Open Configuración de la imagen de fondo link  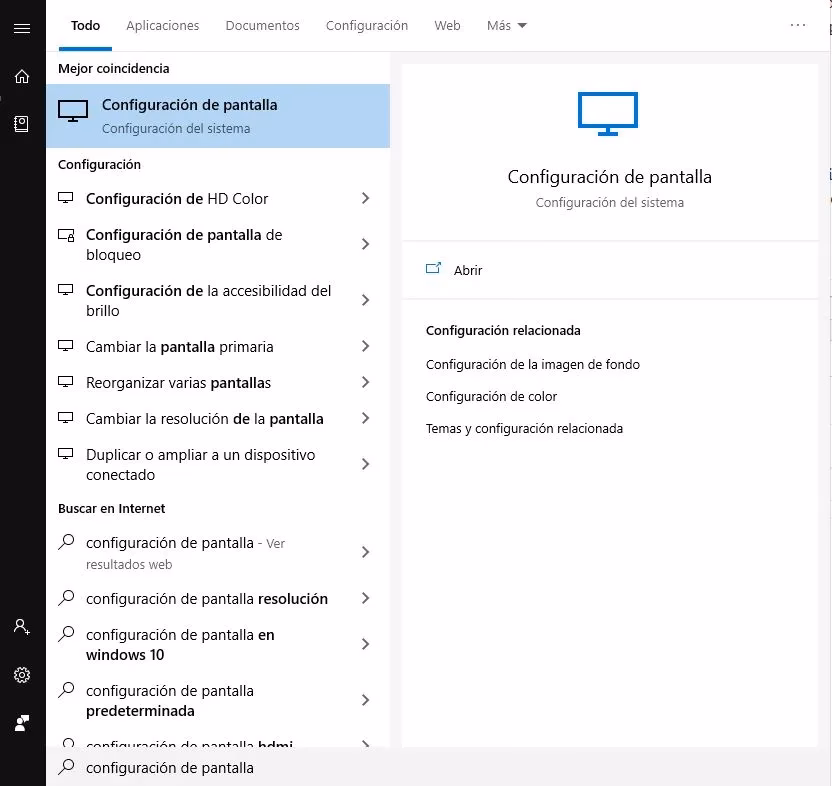click(x=533, y=365)
